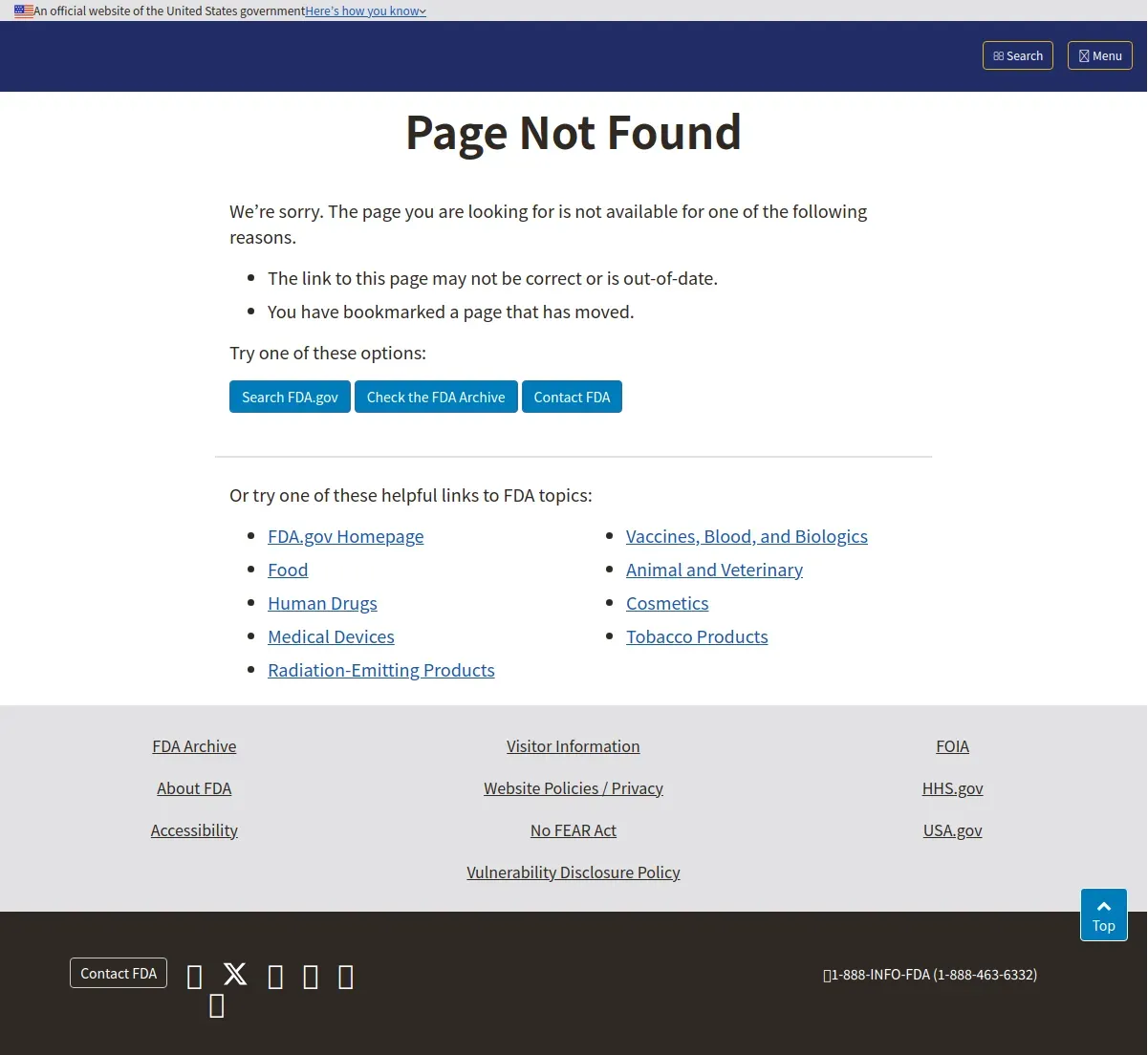
Task: Click the HHS.gov footer link
Action: (x=953, y=788)
